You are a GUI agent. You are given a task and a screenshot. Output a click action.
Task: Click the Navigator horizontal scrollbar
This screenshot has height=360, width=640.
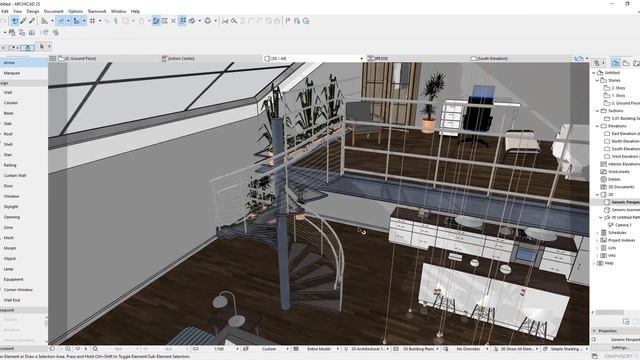pos(610,313)
